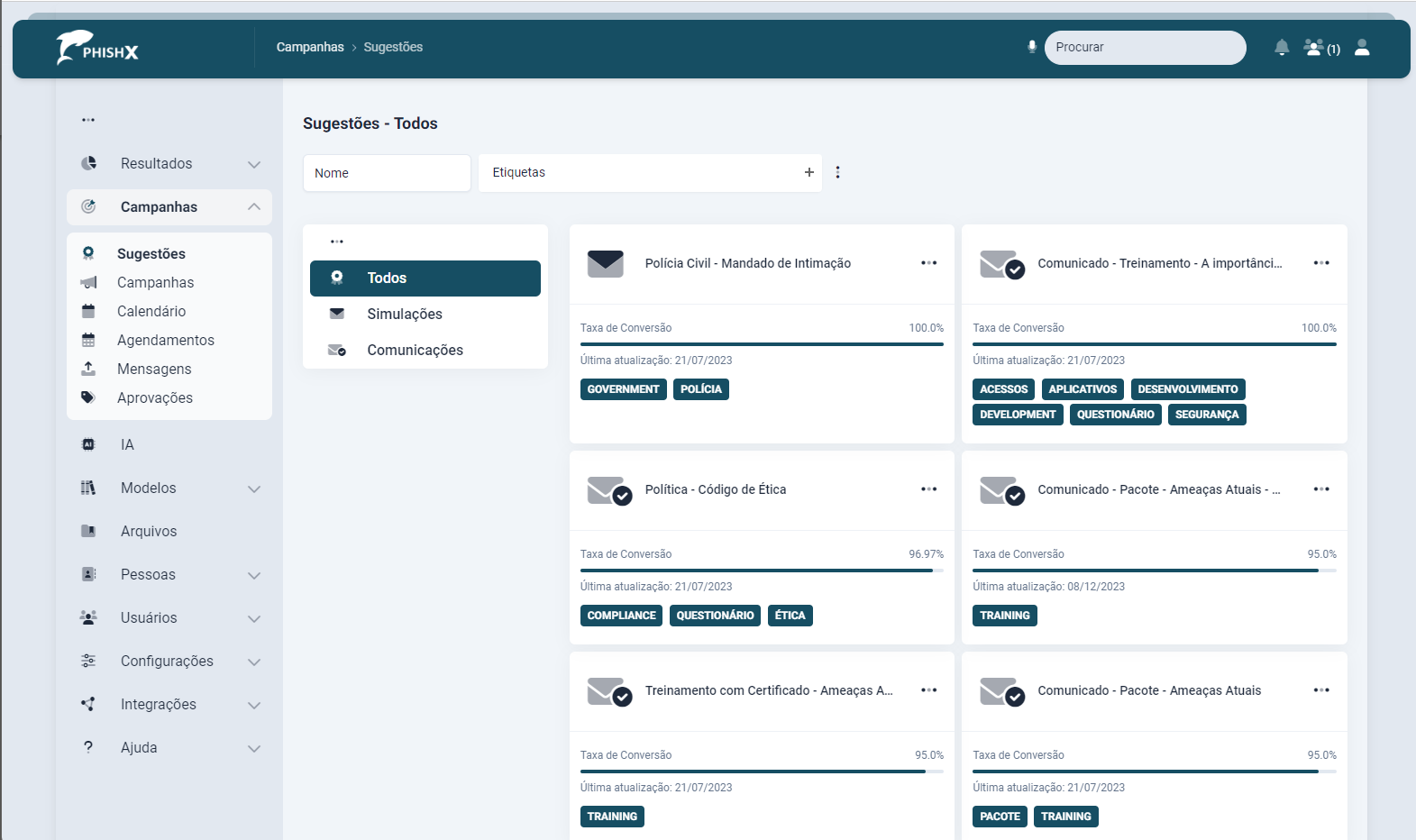Click the Pessoas contact book icon
This screenshot has width=1416, height=840.
click(x=88, y=574)
